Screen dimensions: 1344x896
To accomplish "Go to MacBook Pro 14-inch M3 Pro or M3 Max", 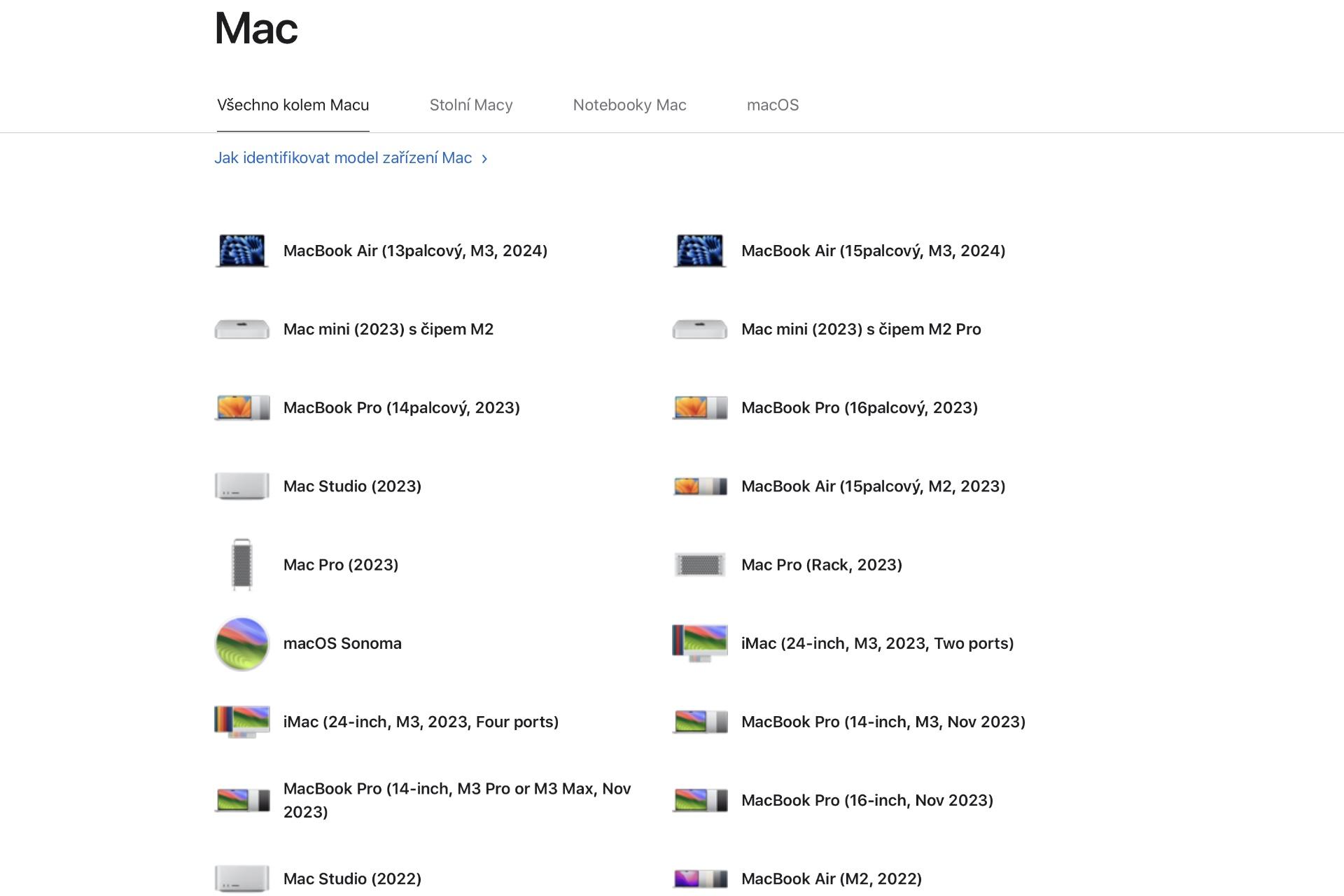I will click(x=457, y=800).
